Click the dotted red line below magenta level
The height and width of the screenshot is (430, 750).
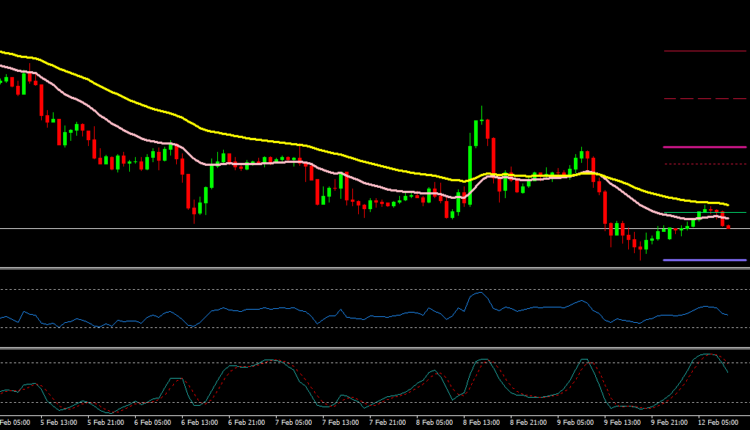[x=705, y=163]
